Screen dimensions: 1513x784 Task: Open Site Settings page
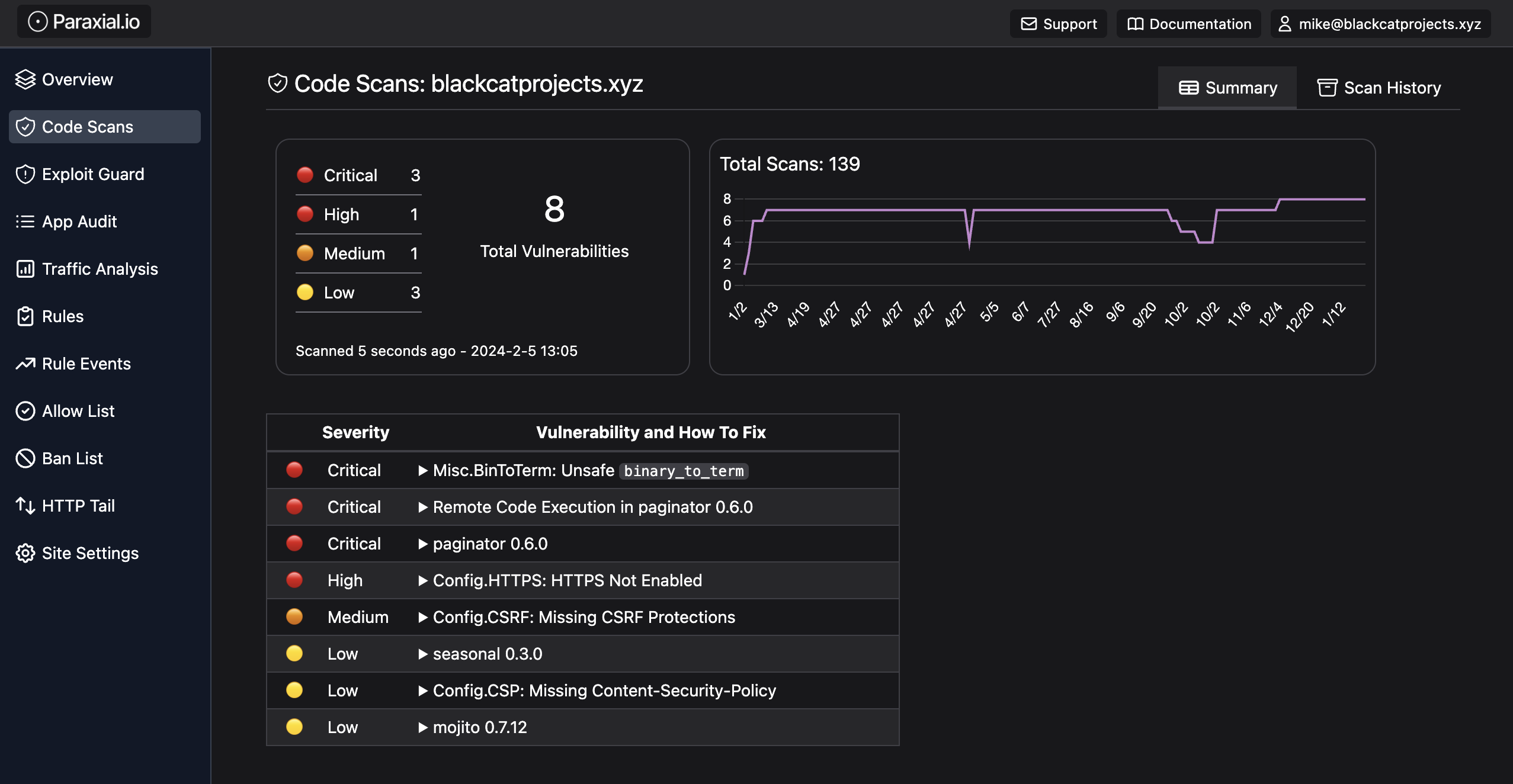(105, 553)
